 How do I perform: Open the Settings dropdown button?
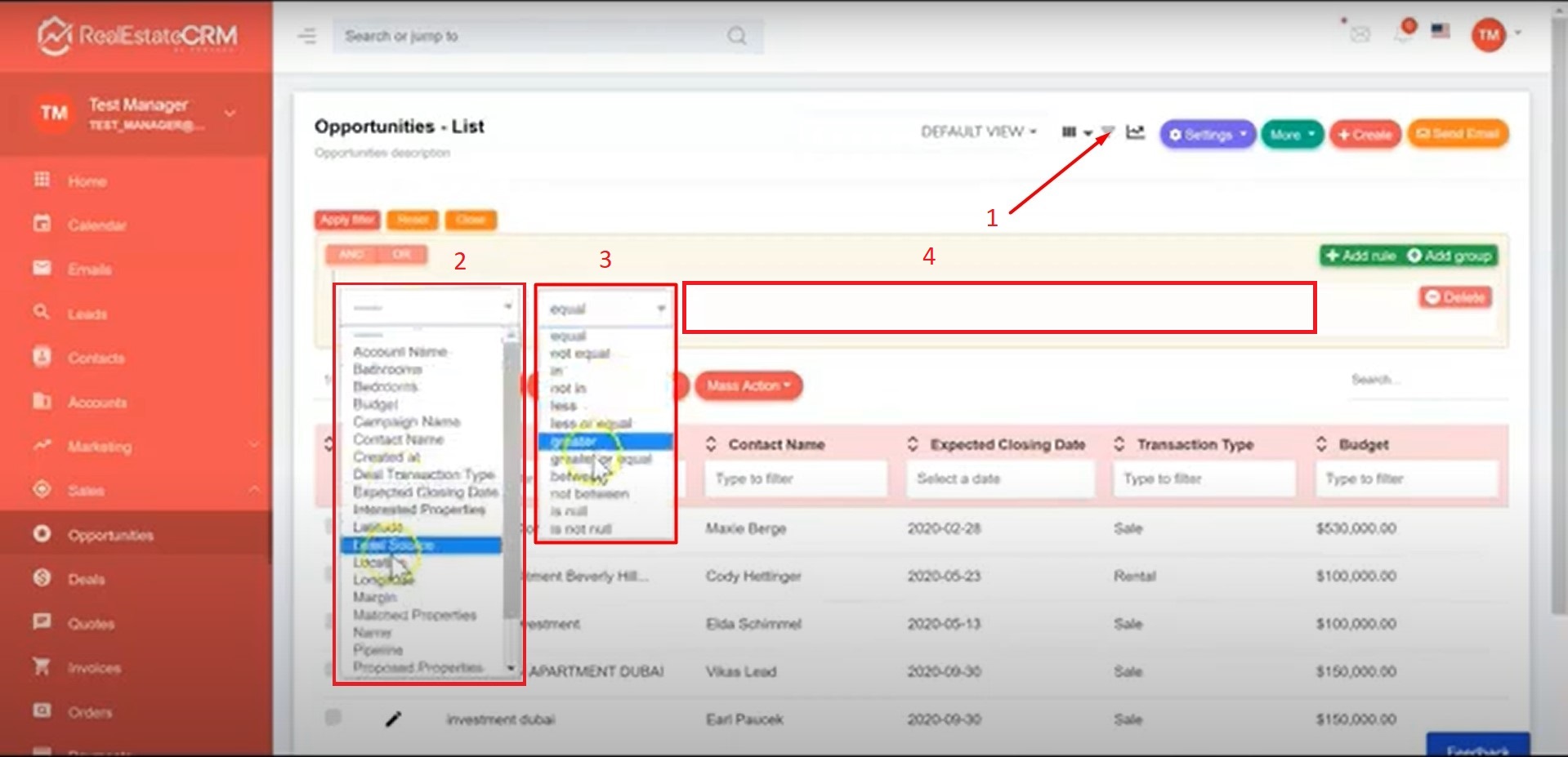pyautogui.click(x=1206, y=135)
